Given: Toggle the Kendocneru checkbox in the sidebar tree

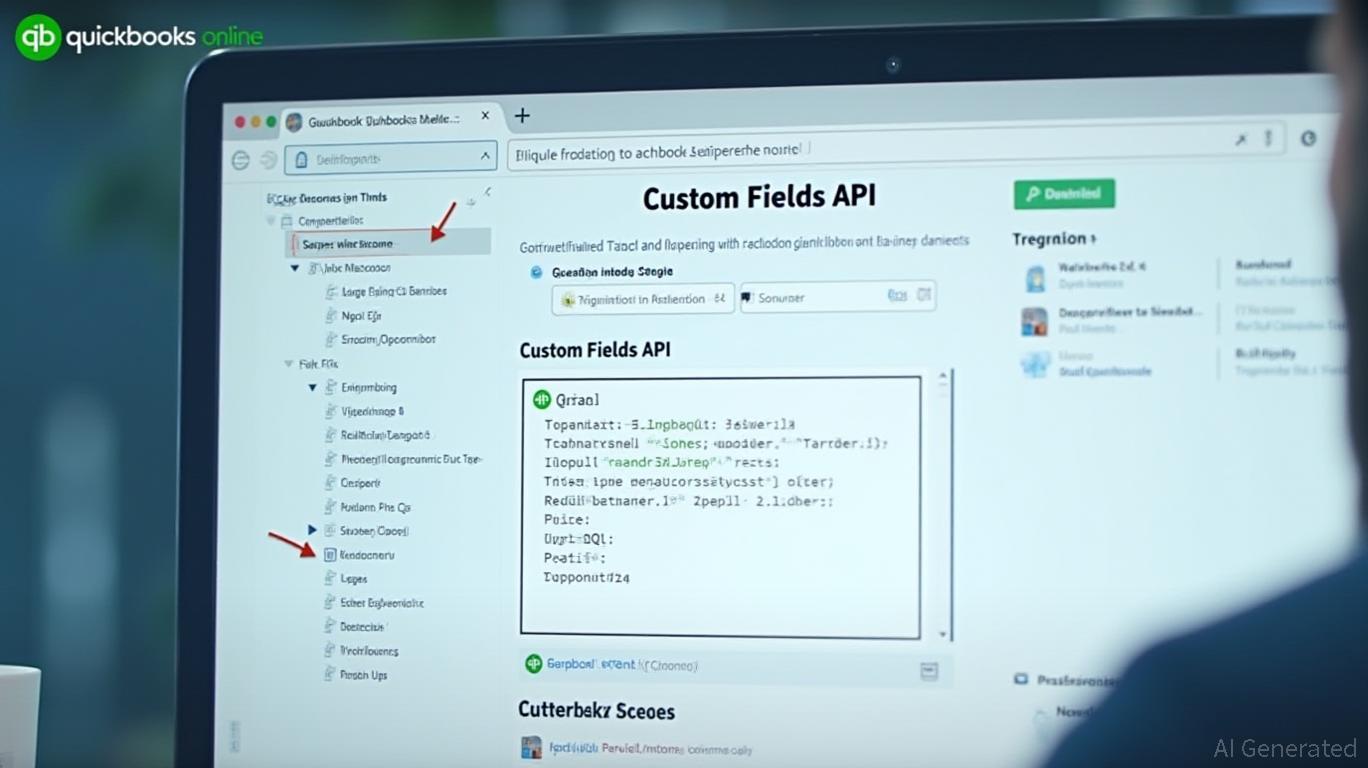Looking at the screenshot, I should [330, 554].
